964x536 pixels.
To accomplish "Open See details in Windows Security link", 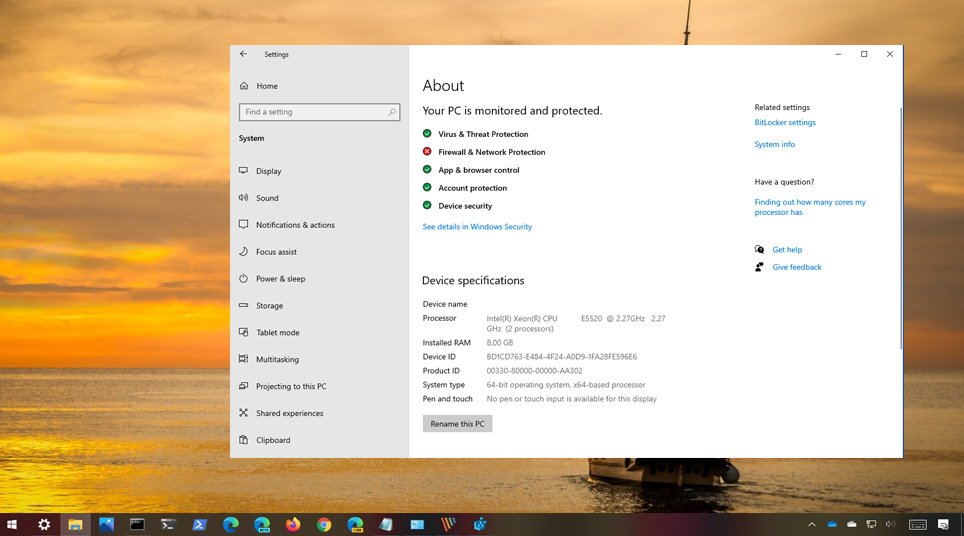I will click(x=477, y=227).
